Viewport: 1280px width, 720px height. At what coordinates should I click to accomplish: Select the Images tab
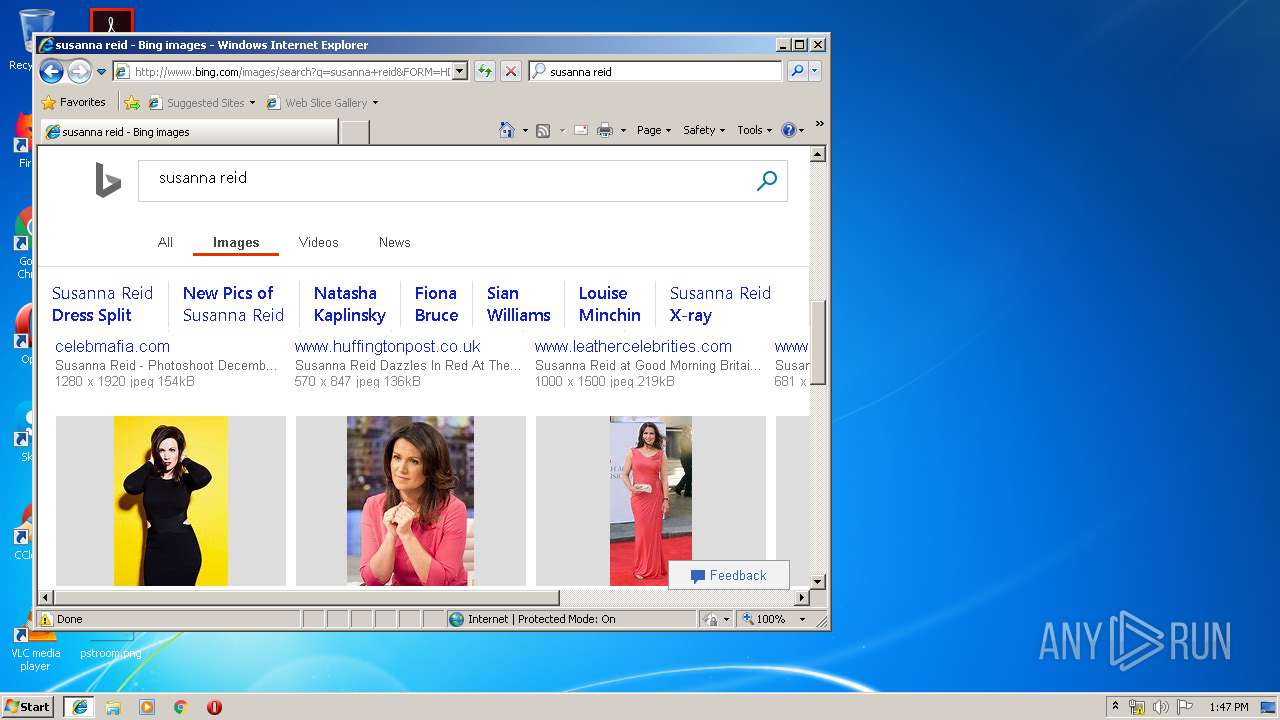pos(236,242)
